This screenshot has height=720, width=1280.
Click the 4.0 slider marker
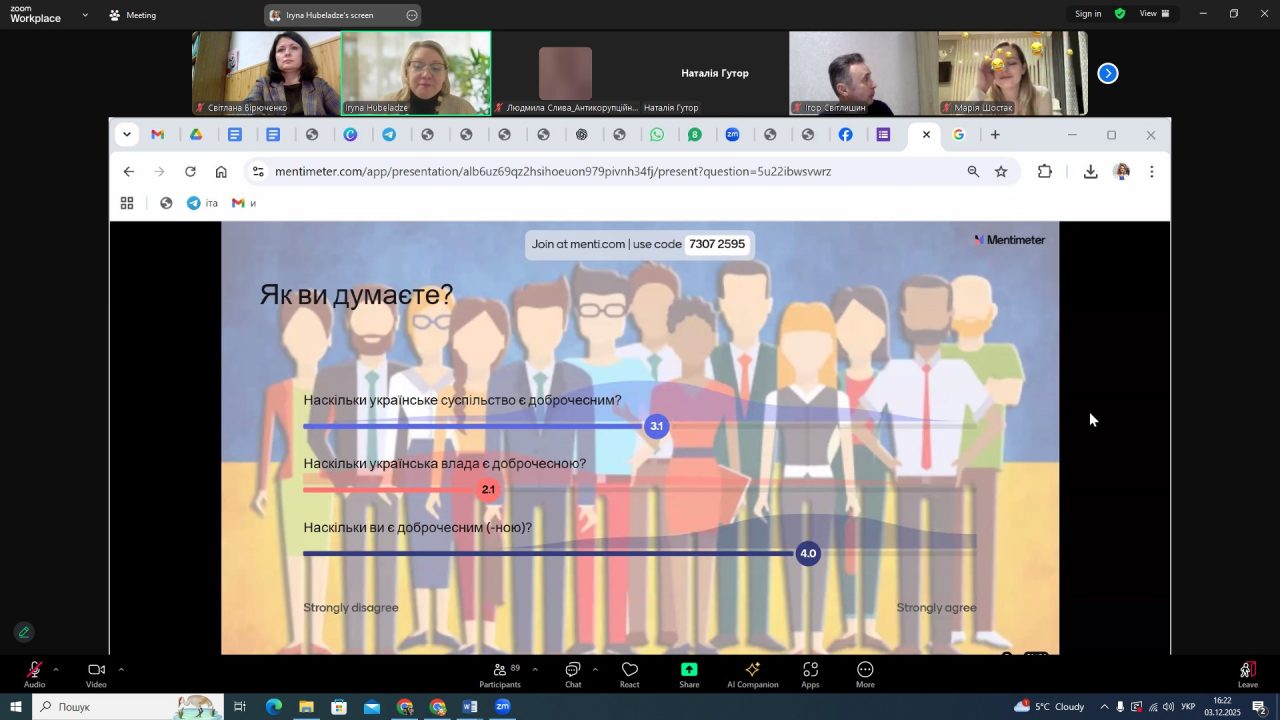[x=808, y=553]
